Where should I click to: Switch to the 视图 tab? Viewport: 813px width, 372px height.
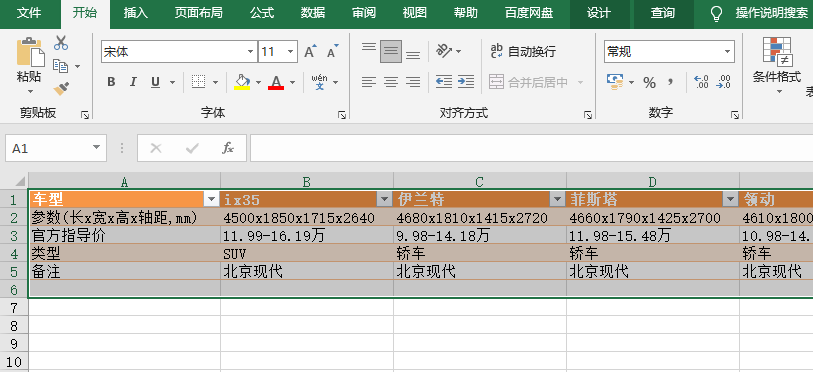click(x=414, y=13)
